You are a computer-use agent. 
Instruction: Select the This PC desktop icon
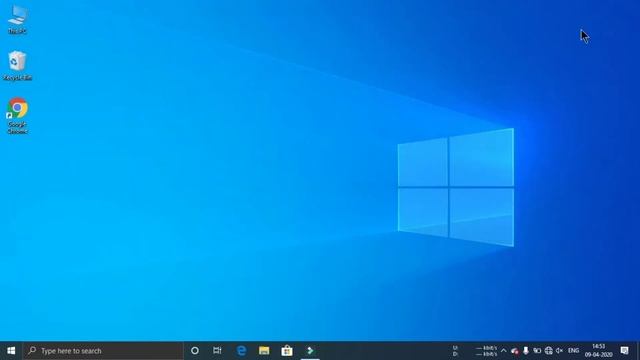[x=18, y=19]
